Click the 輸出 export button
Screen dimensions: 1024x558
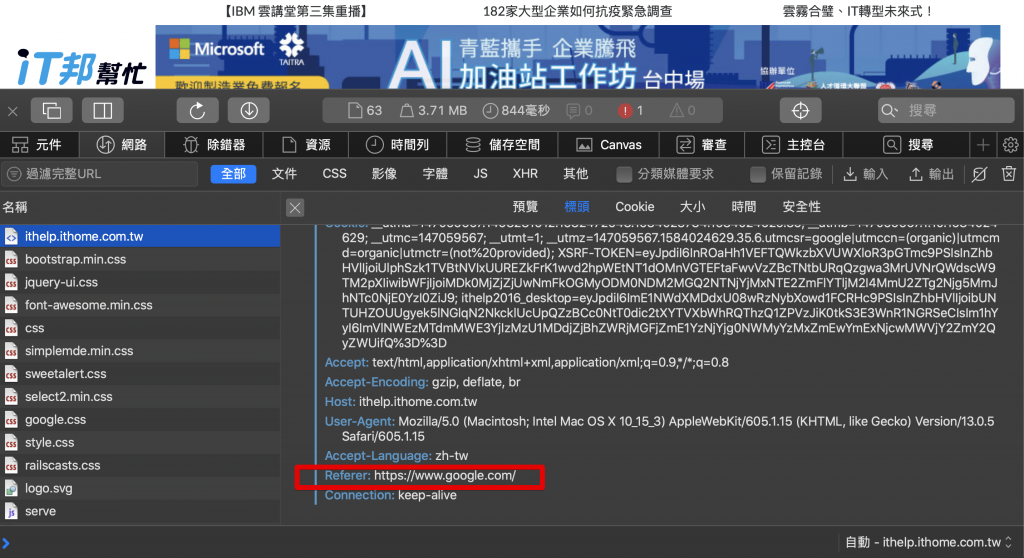pyautogui.click(x=932, y=174)
